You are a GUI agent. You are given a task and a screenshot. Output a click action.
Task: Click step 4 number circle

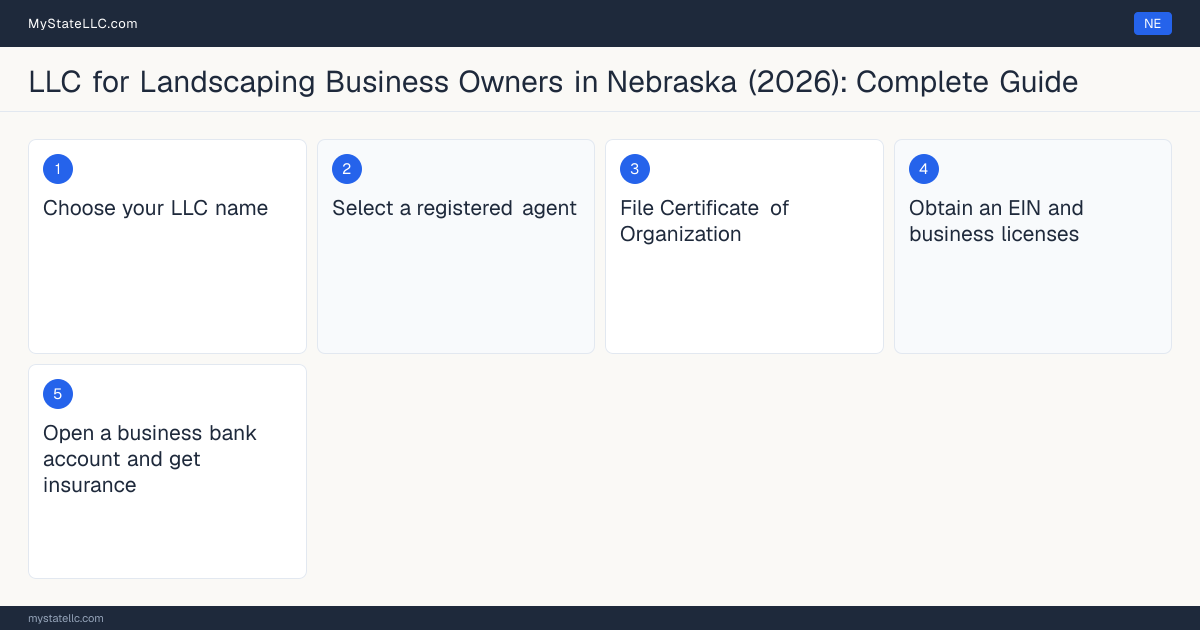coord(924,169)
